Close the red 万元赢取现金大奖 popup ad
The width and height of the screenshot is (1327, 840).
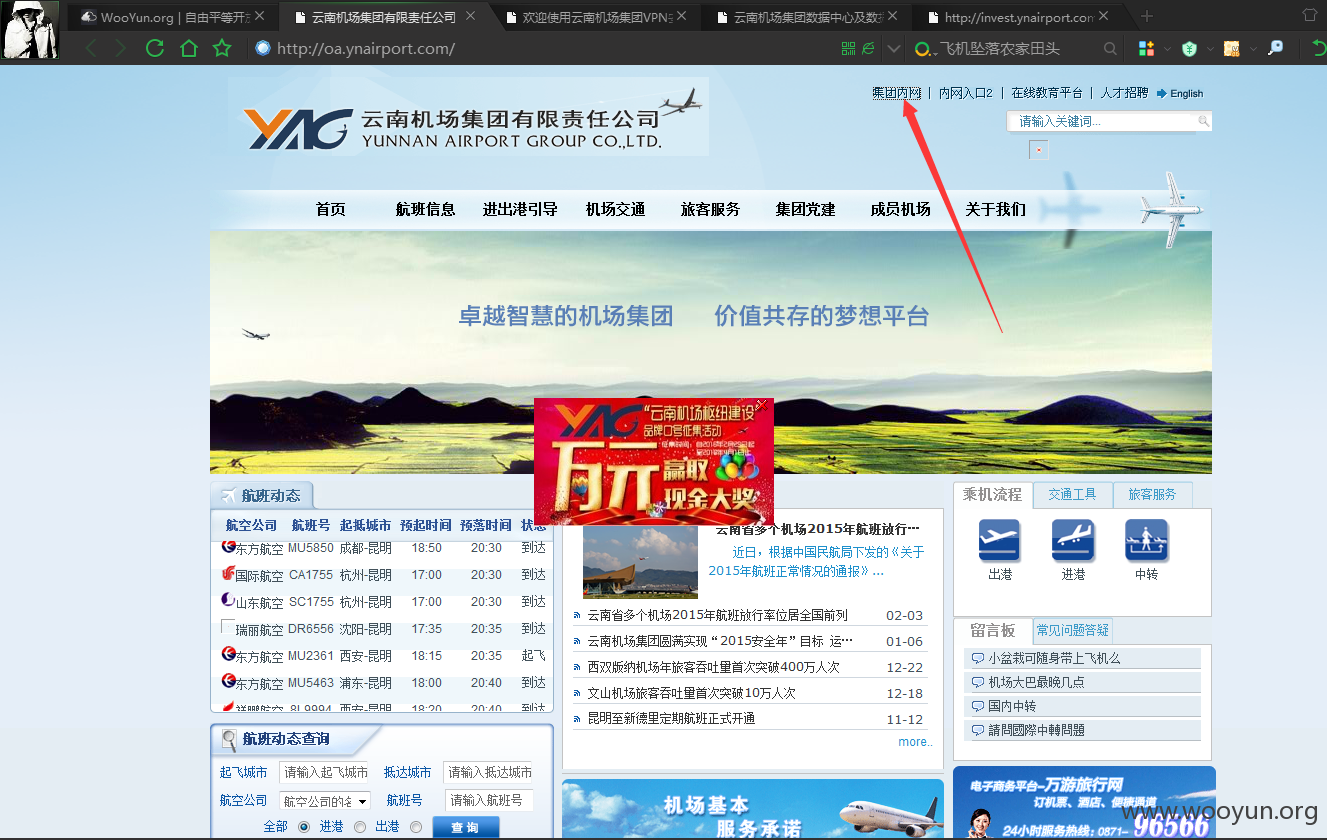click(761, 405)
